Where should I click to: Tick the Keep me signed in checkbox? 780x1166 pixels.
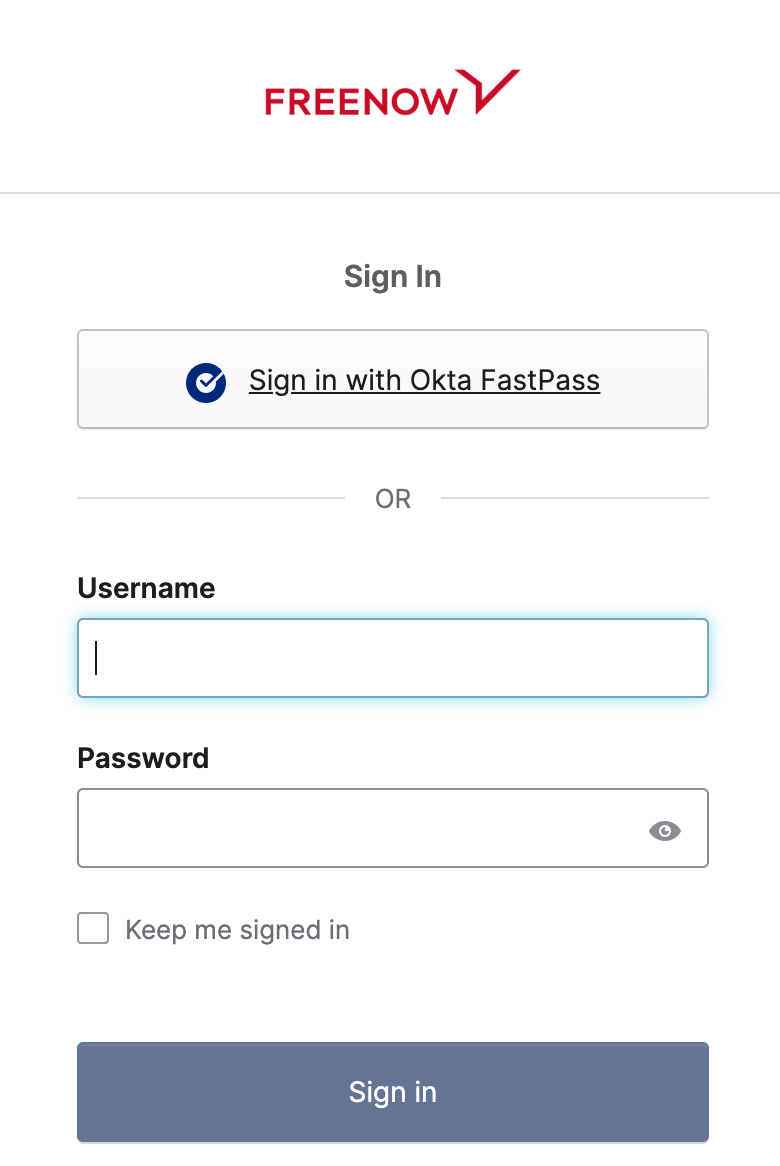(93, 928)
